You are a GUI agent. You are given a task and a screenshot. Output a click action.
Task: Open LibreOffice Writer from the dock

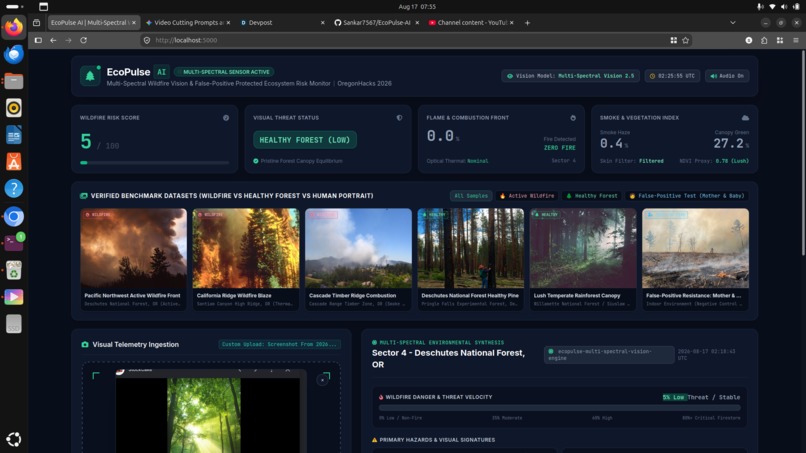[14, 135]
